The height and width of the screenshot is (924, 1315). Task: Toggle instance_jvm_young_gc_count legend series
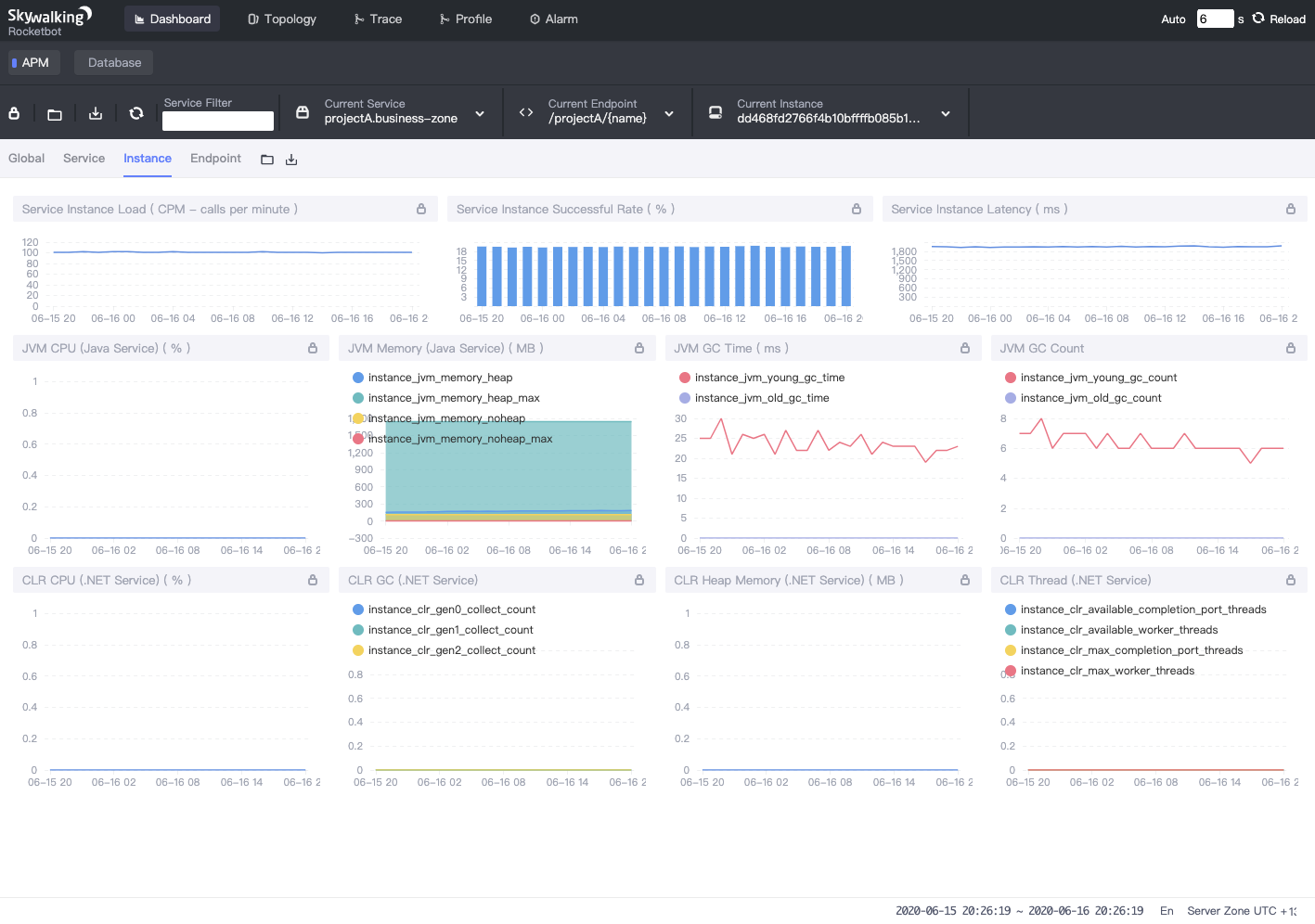click(1090, 378)
